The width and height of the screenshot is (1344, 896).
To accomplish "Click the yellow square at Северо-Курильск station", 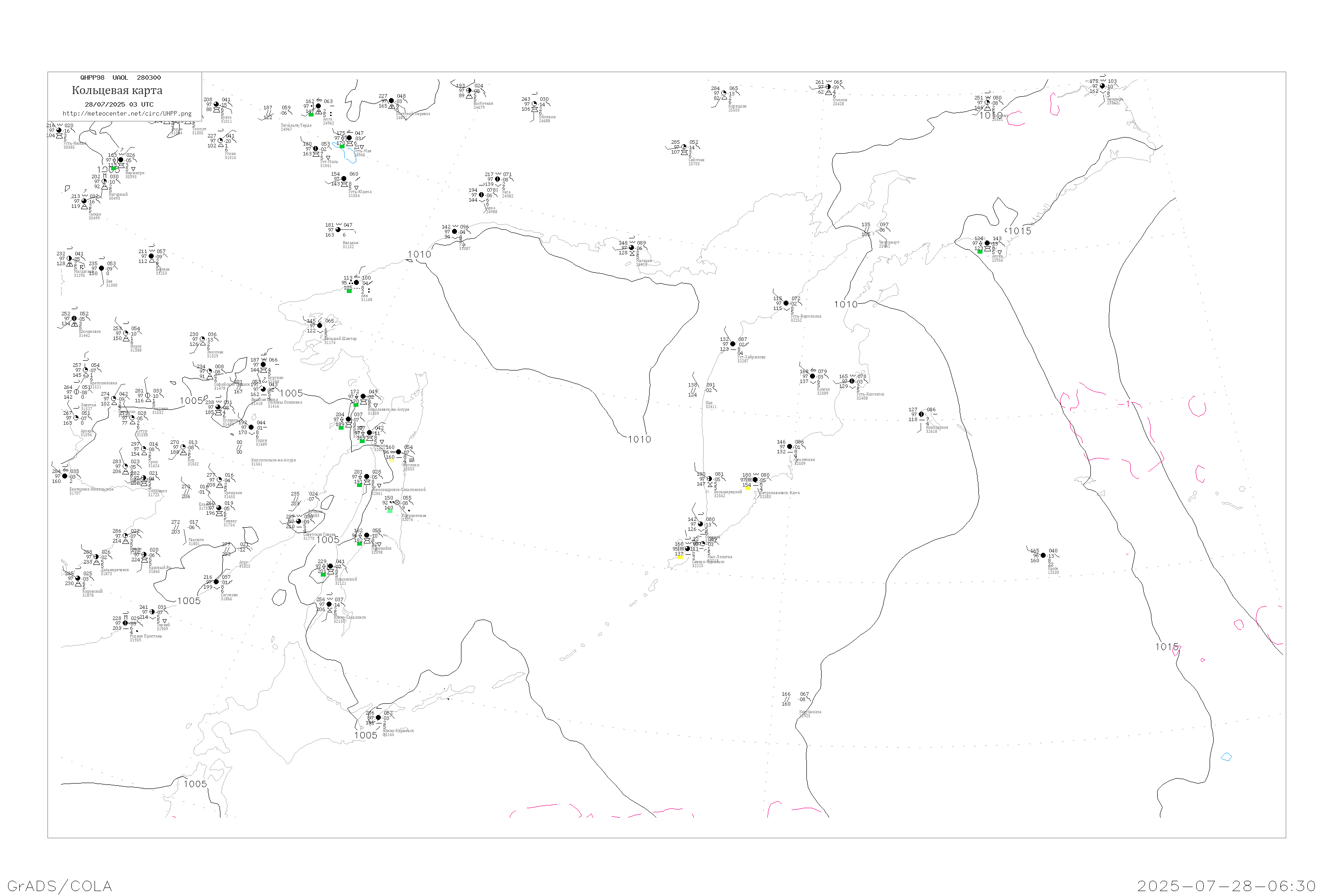I will point(680,557).
